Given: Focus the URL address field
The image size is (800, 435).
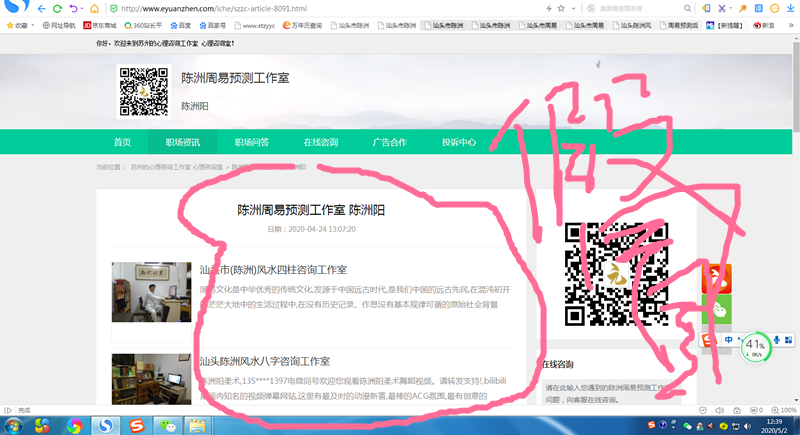Looking at the screenshot, I should (327, 9).
